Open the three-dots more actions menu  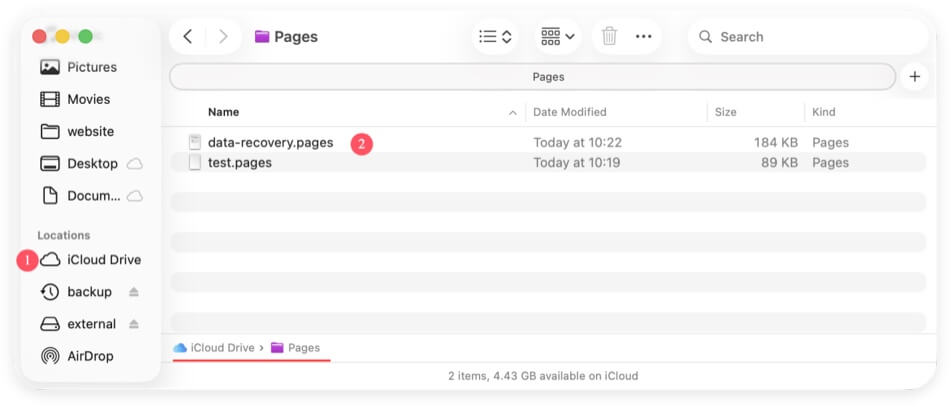coord(644,36)
